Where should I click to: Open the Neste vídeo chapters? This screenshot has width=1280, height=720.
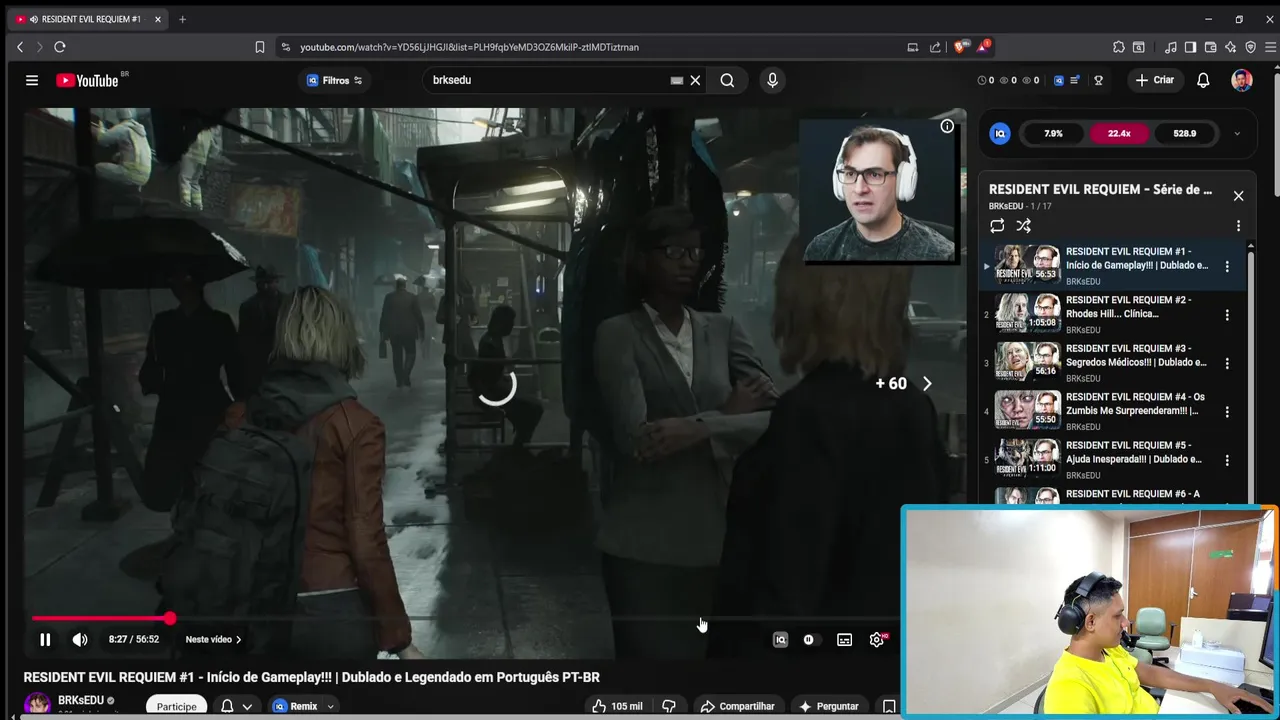click(213, 639)
